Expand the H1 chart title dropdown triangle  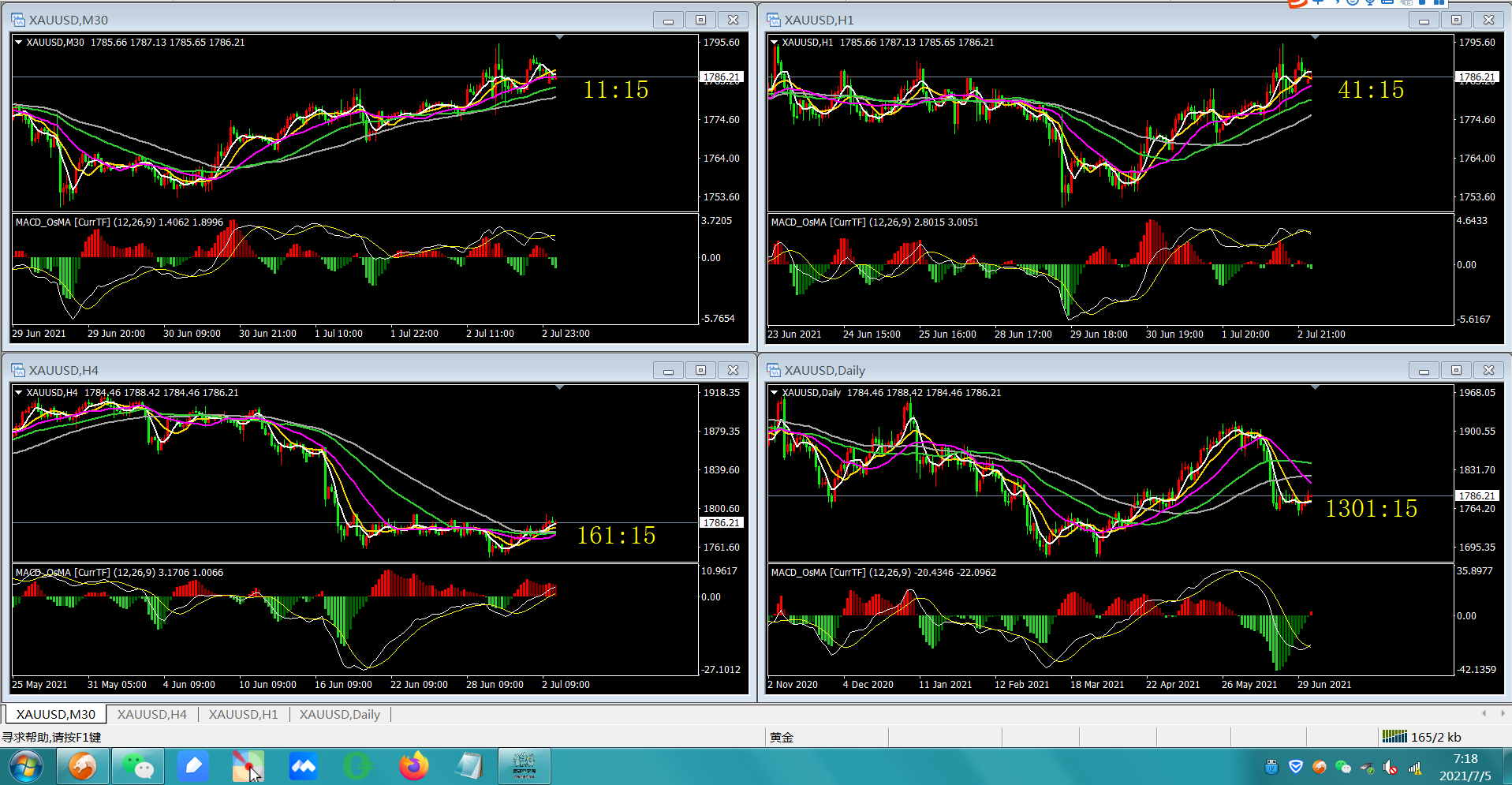coord(774,43)
